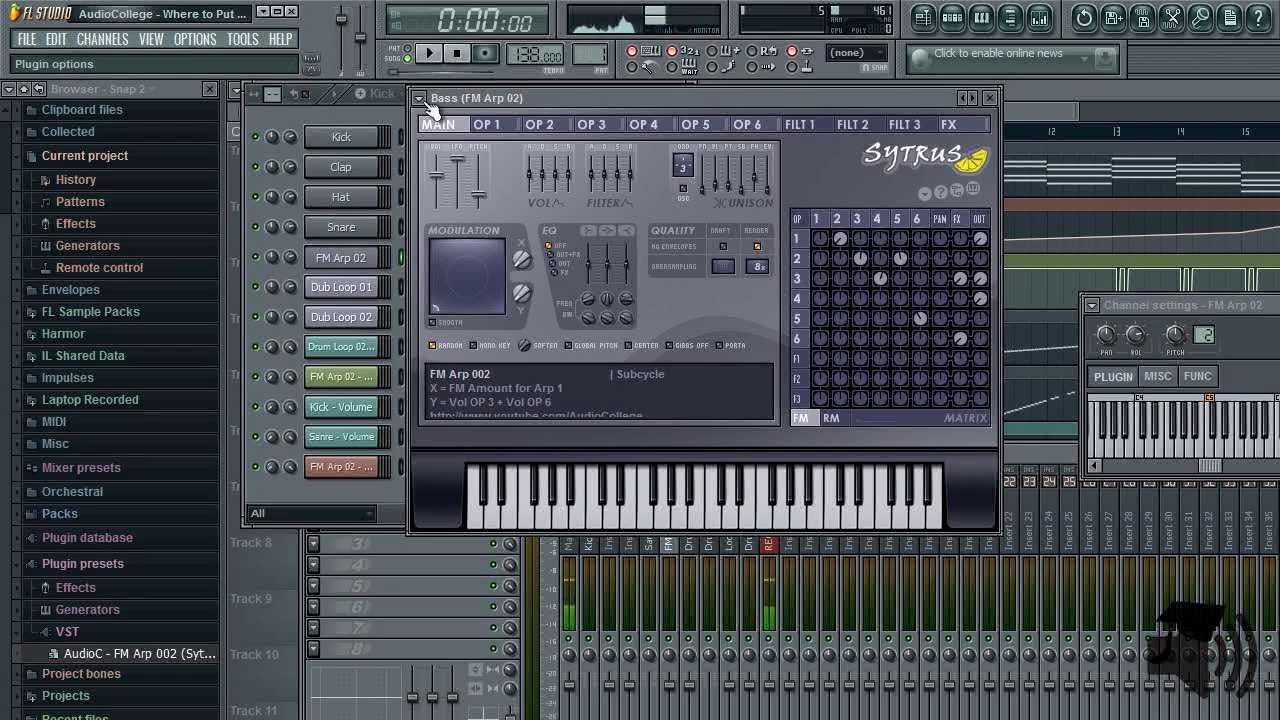Click the one-click audio recording scissors icon
1280x720 pixels.
point(1171,17)
